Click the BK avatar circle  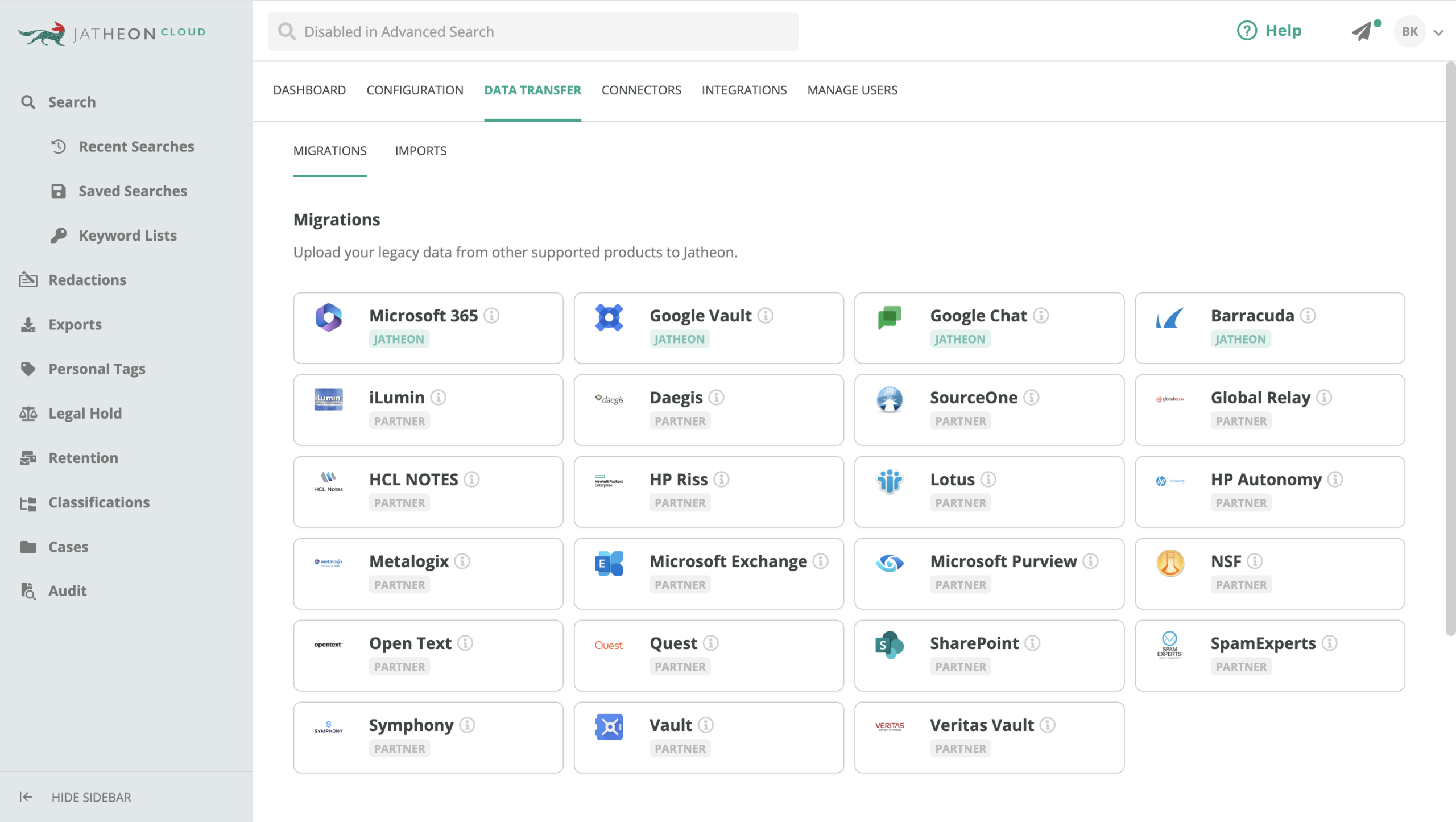1409,31
